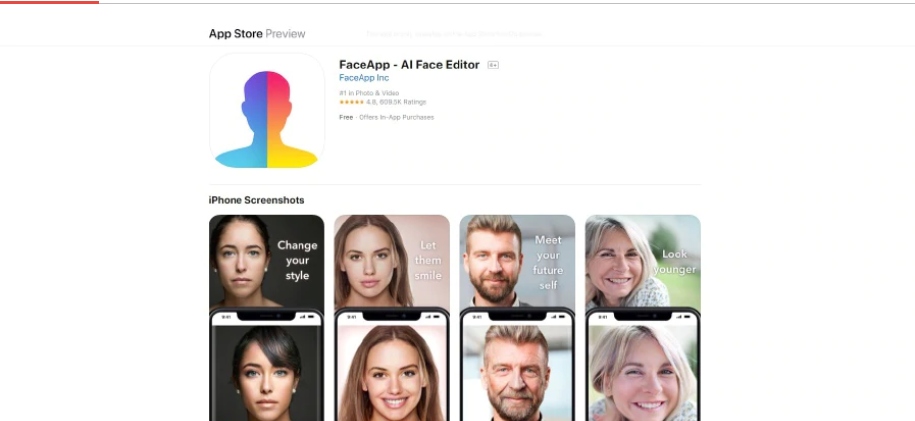Open the 'Change your style' screenshot
This screenshot has width=915, height=421.
(266, 318)
